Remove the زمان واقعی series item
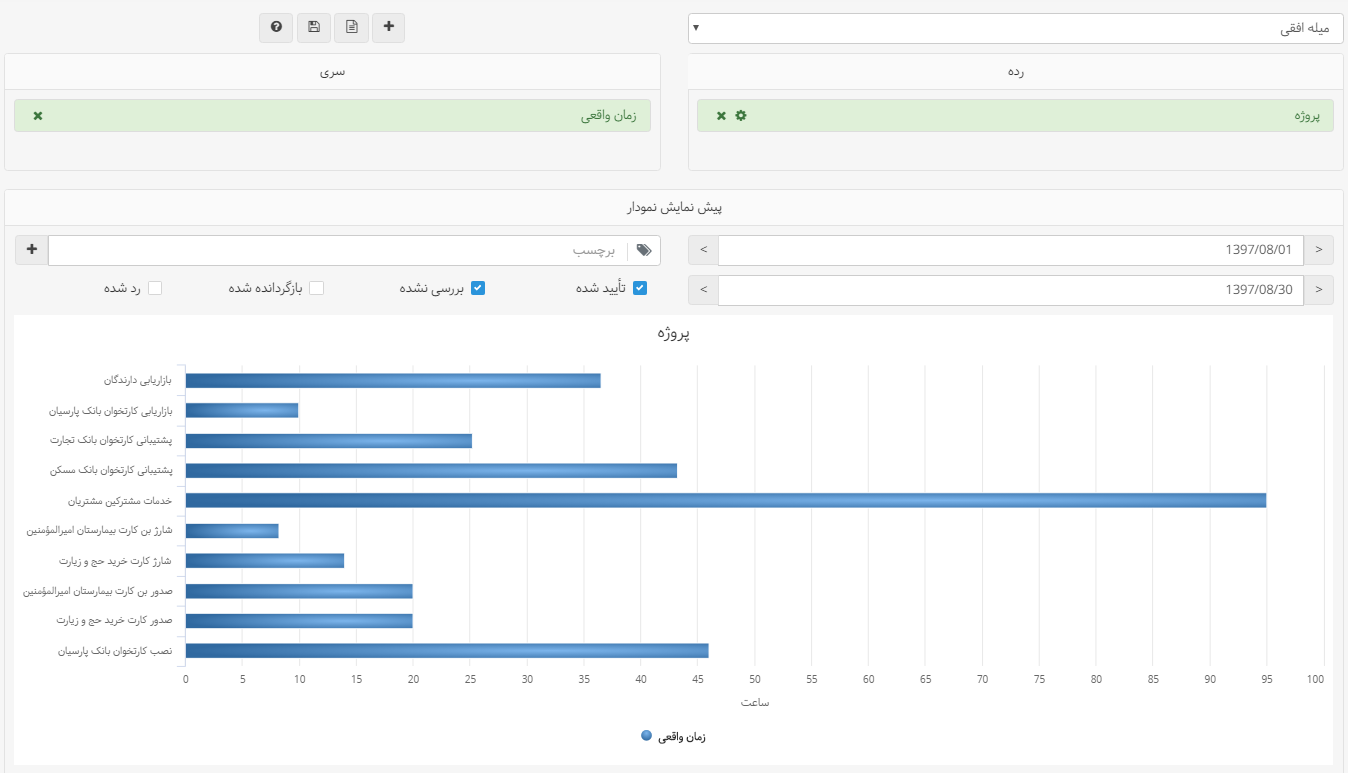Image resolution: width=1348 pixels, height=773 pixels. [38, 116]
